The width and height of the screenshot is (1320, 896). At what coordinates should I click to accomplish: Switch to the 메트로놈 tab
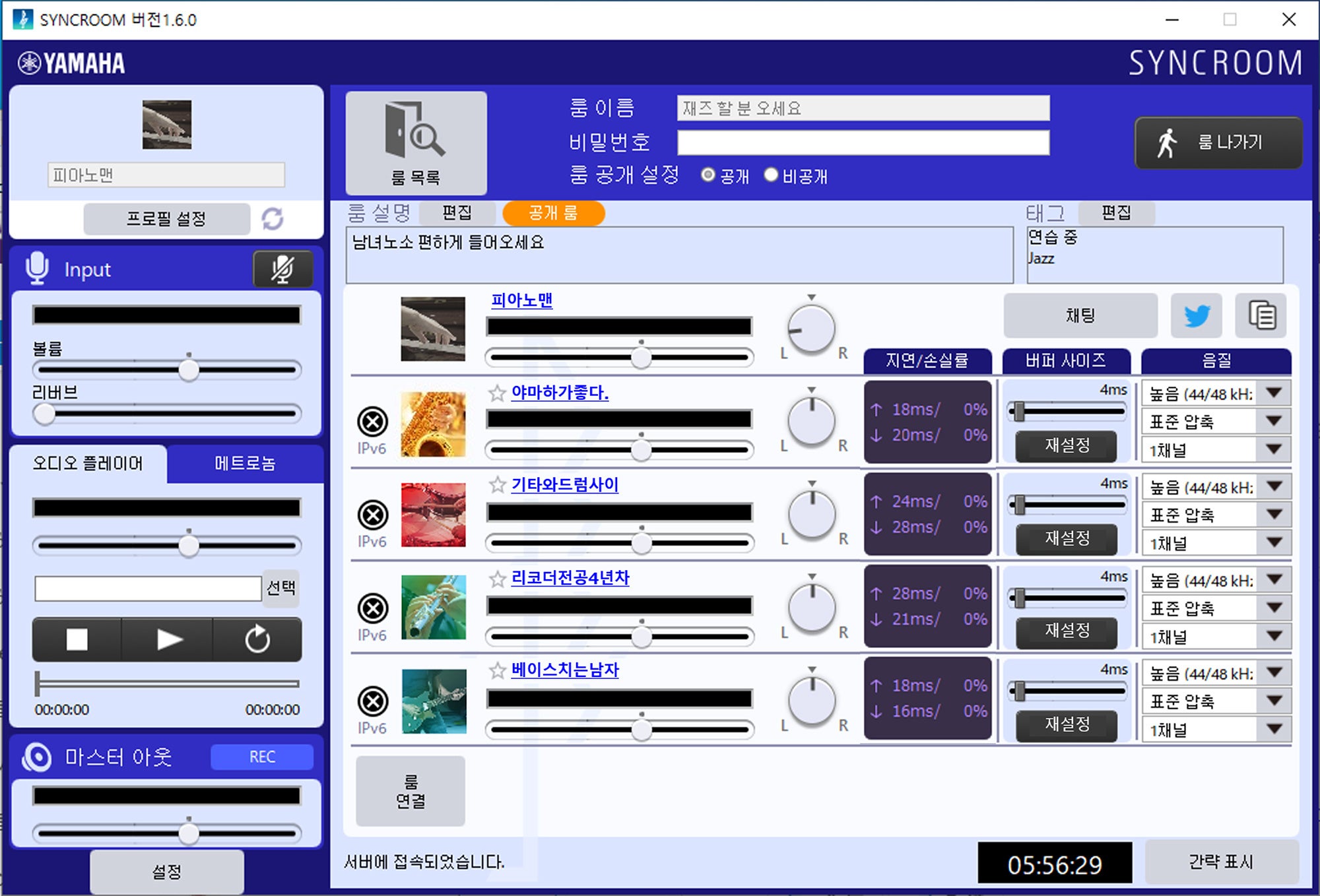pyautogui.click(x=245, y=464)
